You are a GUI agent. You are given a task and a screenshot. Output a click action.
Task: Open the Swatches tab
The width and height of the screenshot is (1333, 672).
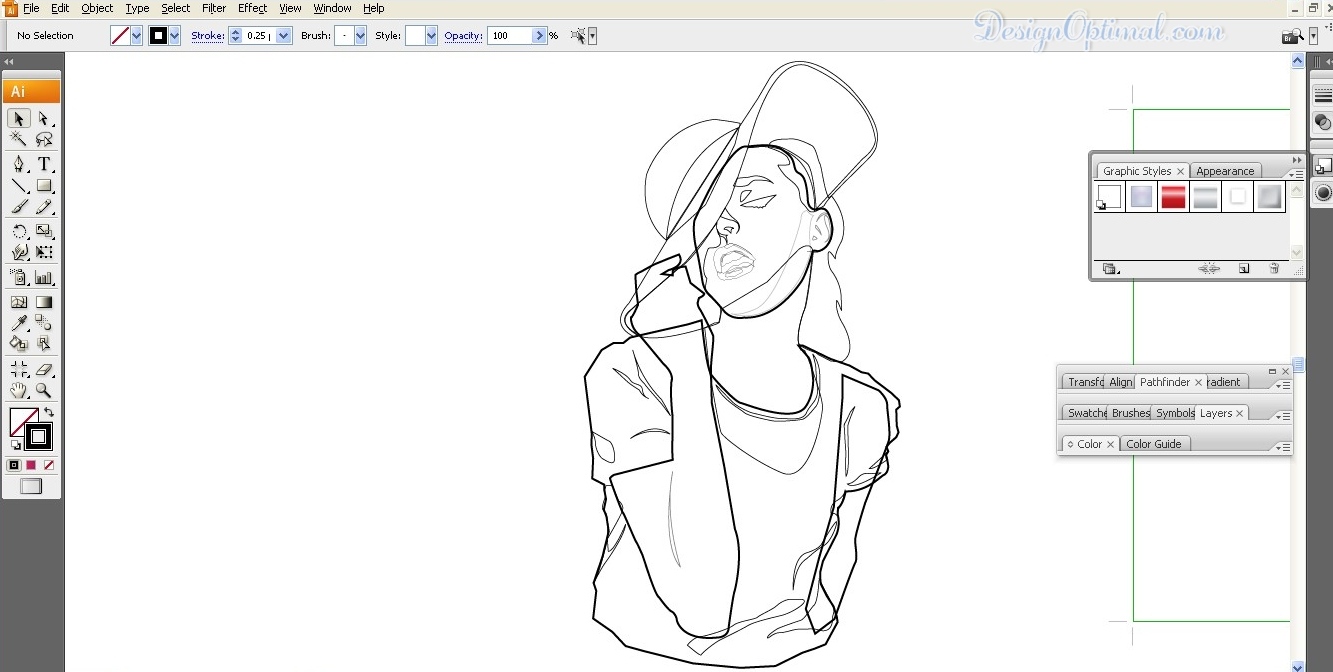(1087, 413)
